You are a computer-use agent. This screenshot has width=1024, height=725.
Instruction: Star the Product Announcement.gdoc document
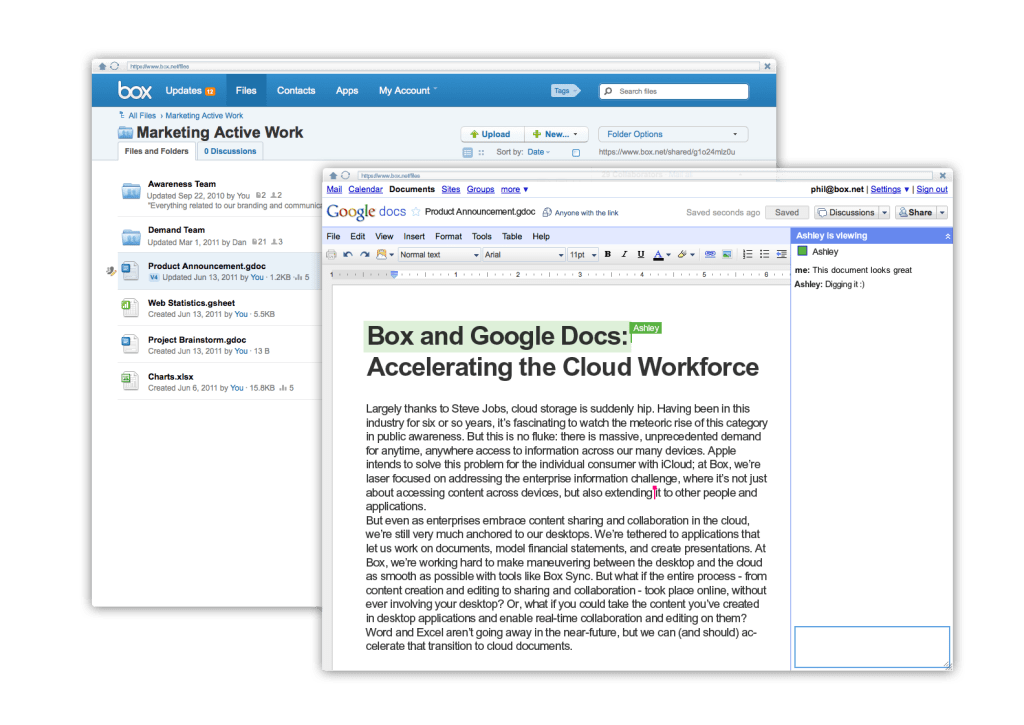pyautogui.click(x=415, y=212)
